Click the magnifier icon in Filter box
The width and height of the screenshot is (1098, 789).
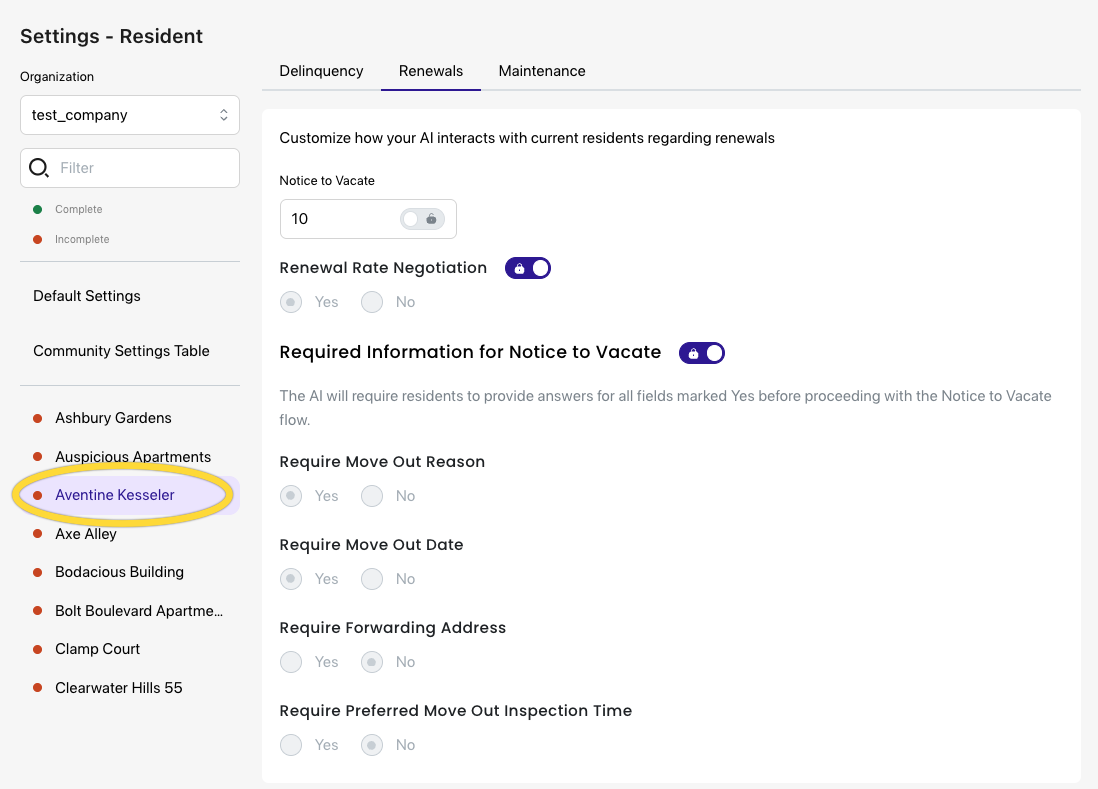(39, 168)
